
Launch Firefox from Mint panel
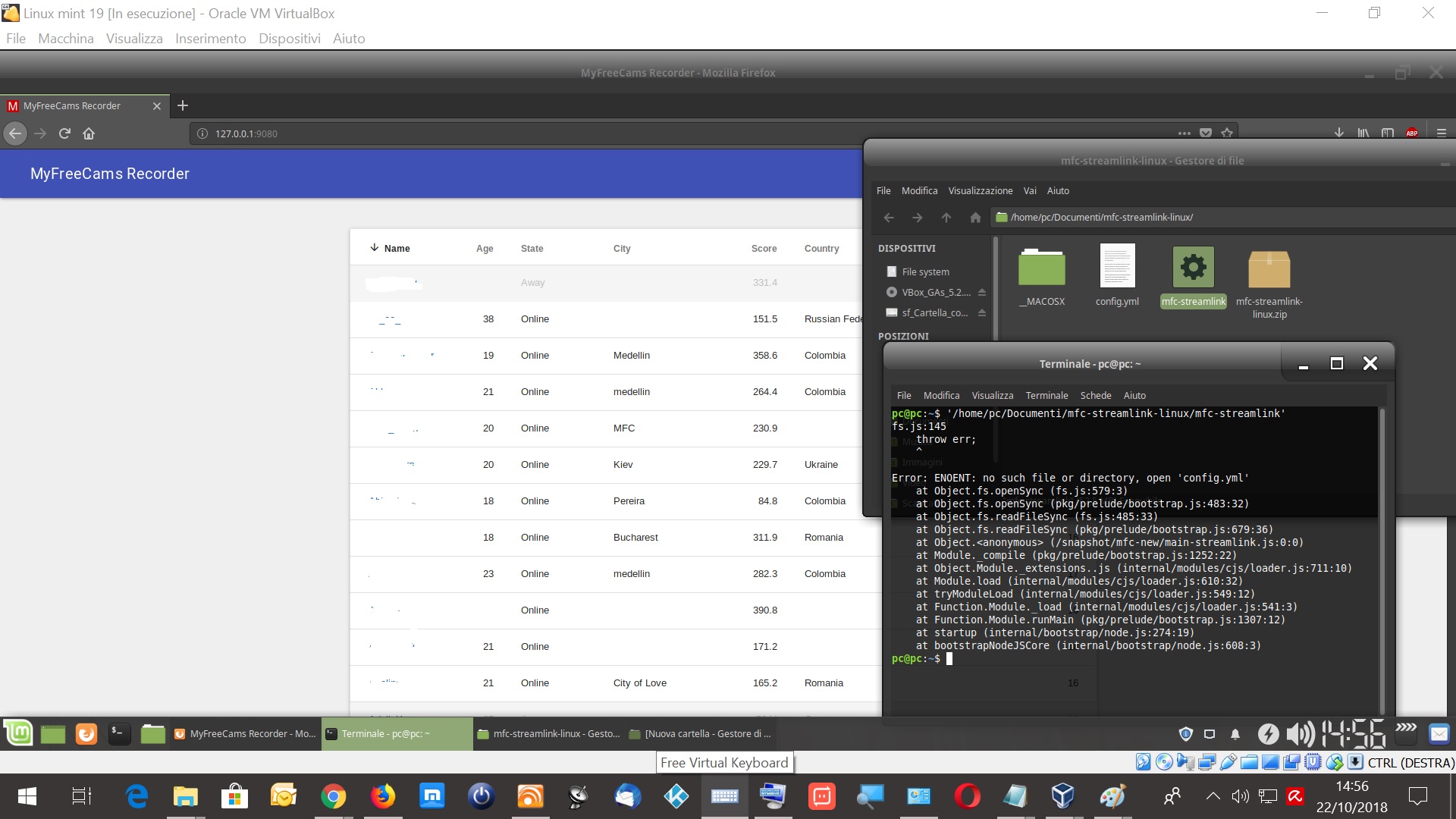tap(86, 734)
